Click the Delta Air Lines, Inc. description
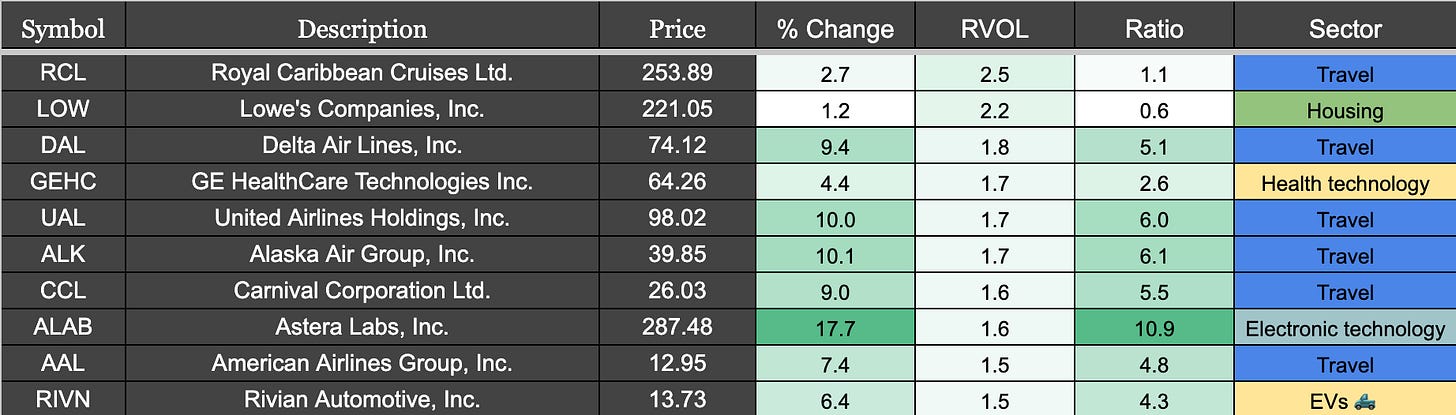 pyautogui.click(x=362, y=146)
